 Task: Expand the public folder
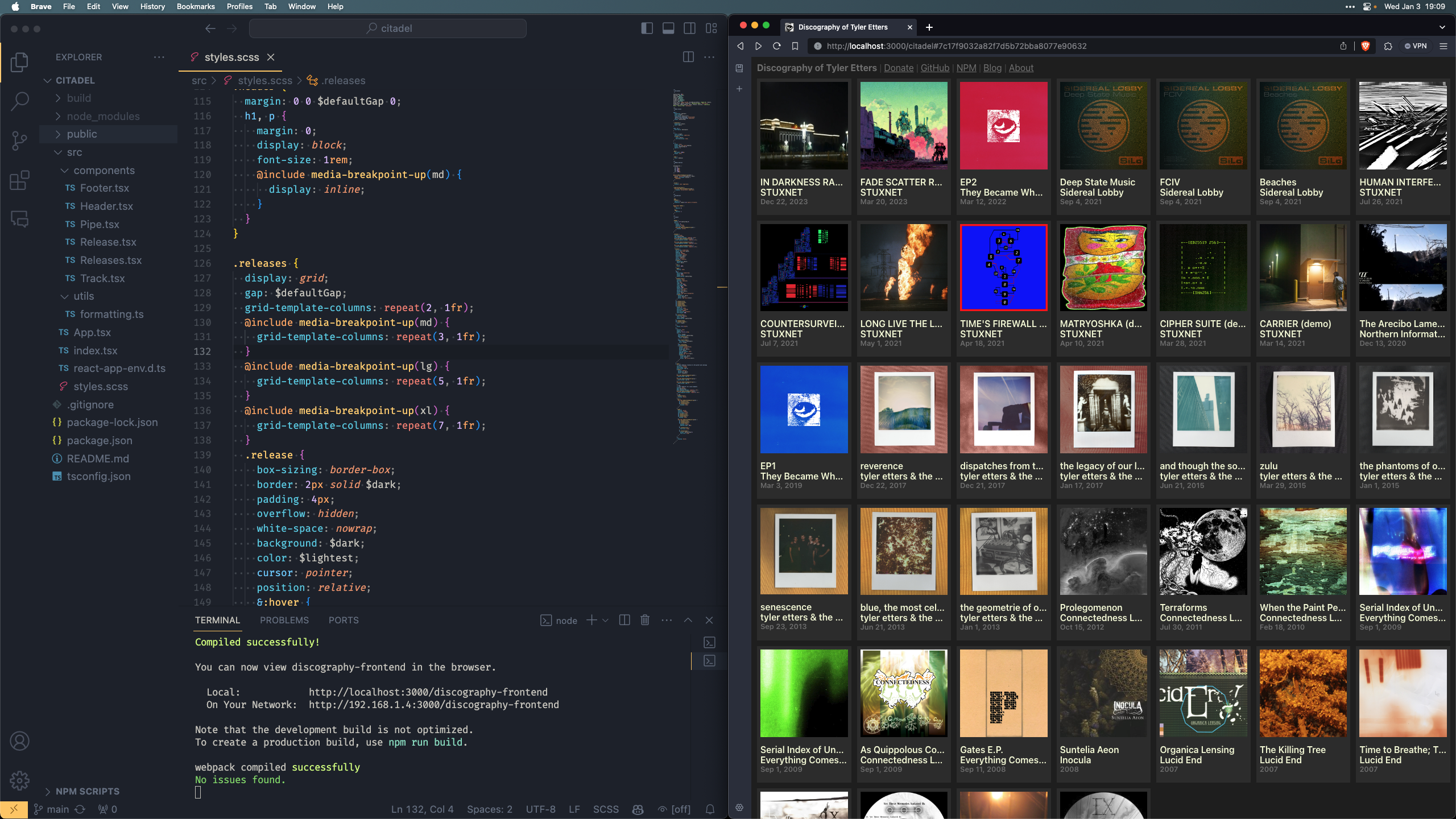82,134
